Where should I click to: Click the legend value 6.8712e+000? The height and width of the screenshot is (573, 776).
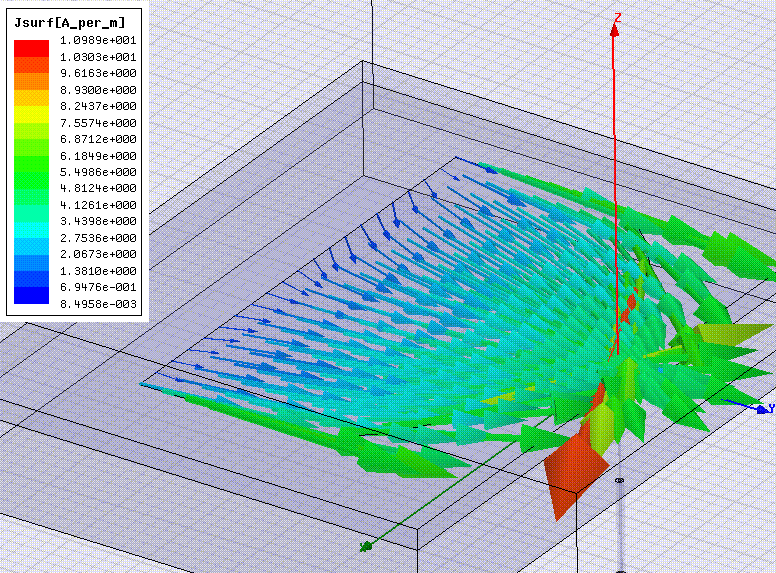[98, 139]
